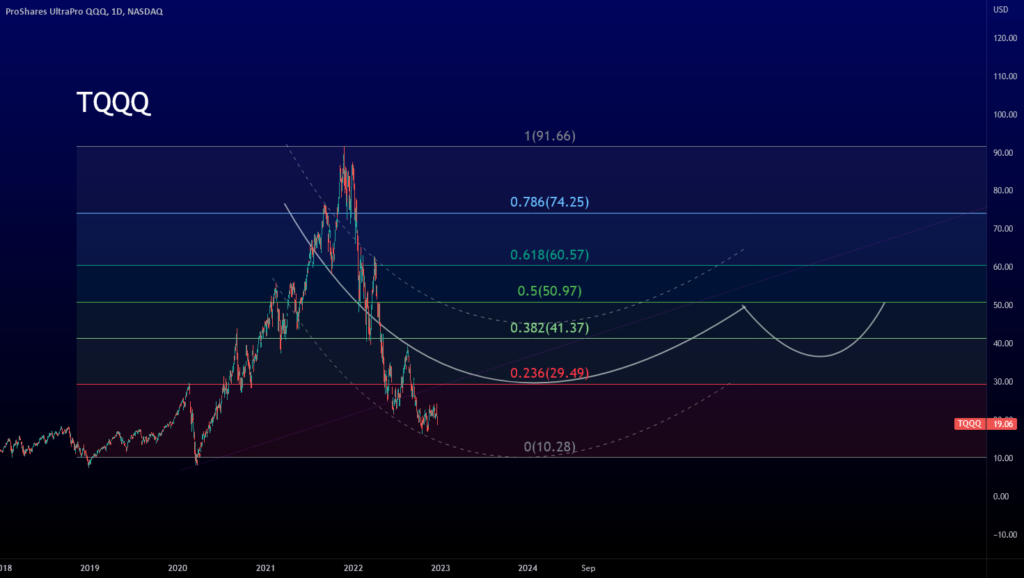Click the Sep marker on the time axis

tap(588, 568)
